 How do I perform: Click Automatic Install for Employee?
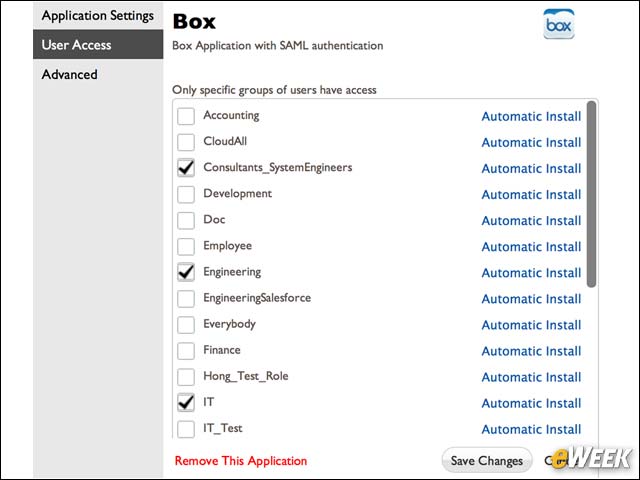tap(531, 247)
